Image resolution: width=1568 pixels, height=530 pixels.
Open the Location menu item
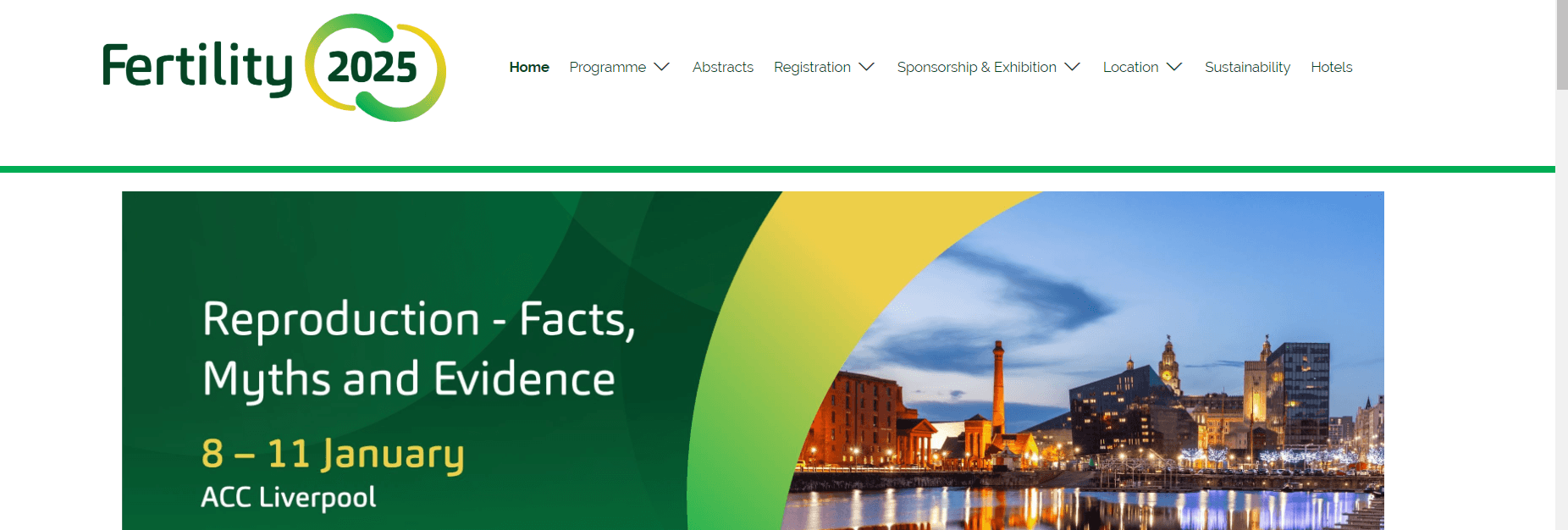(1130, 67)
